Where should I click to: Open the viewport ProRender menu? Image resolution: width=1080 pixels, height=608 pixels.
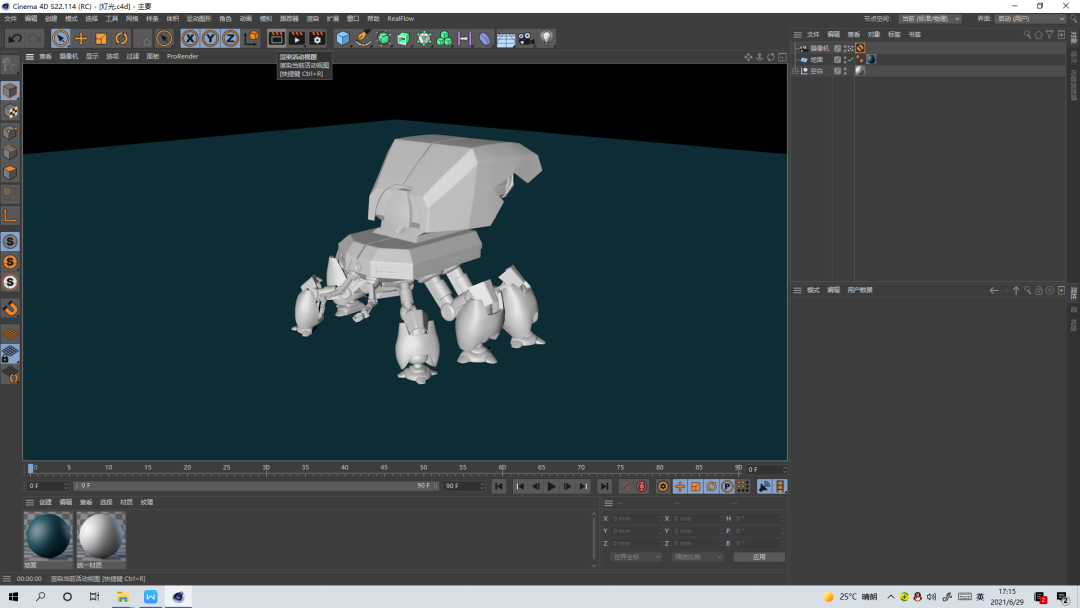[x=183, y=56]
